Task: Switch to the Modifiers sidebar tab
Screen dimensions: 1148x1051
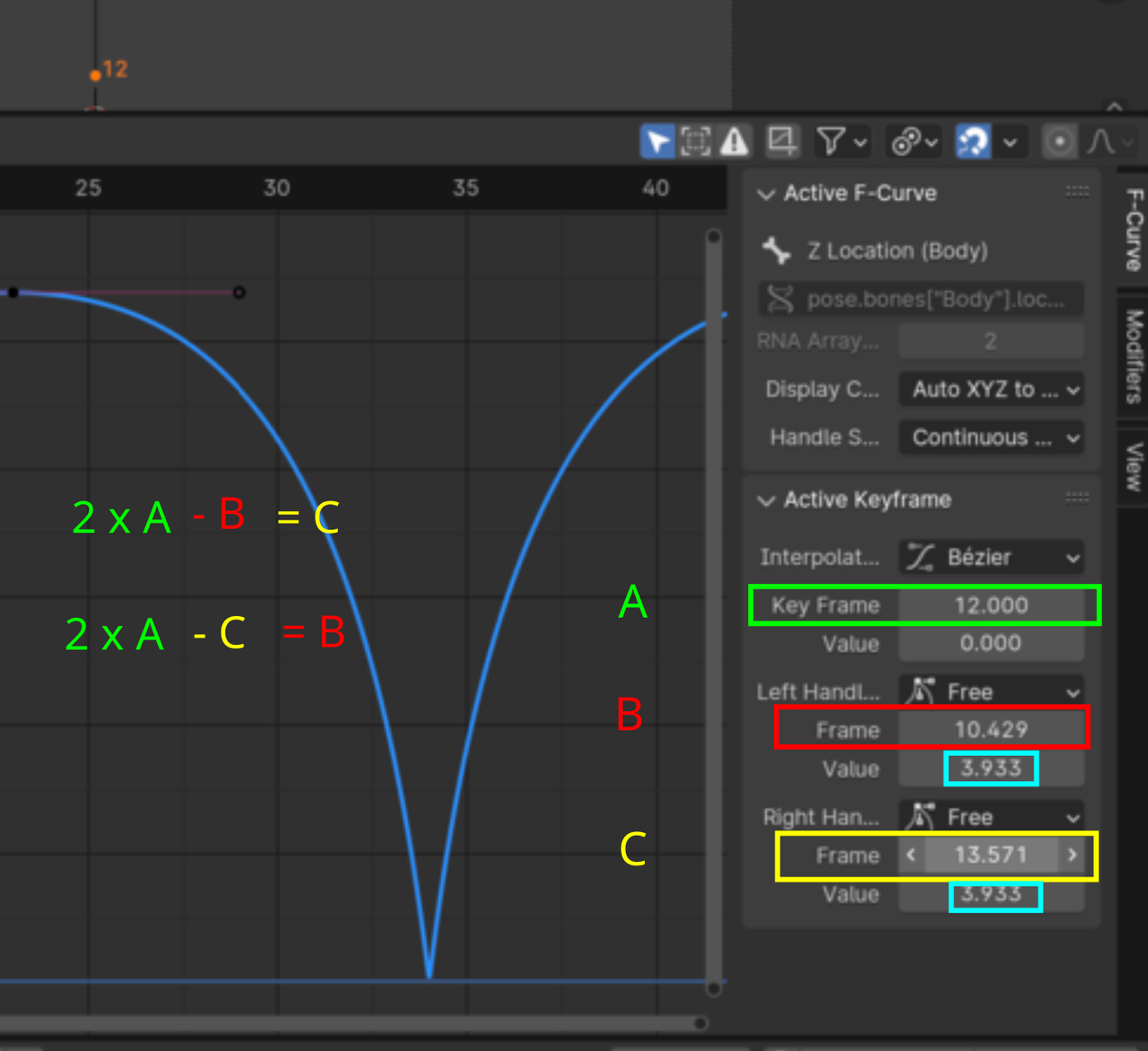Action: 1134,355
